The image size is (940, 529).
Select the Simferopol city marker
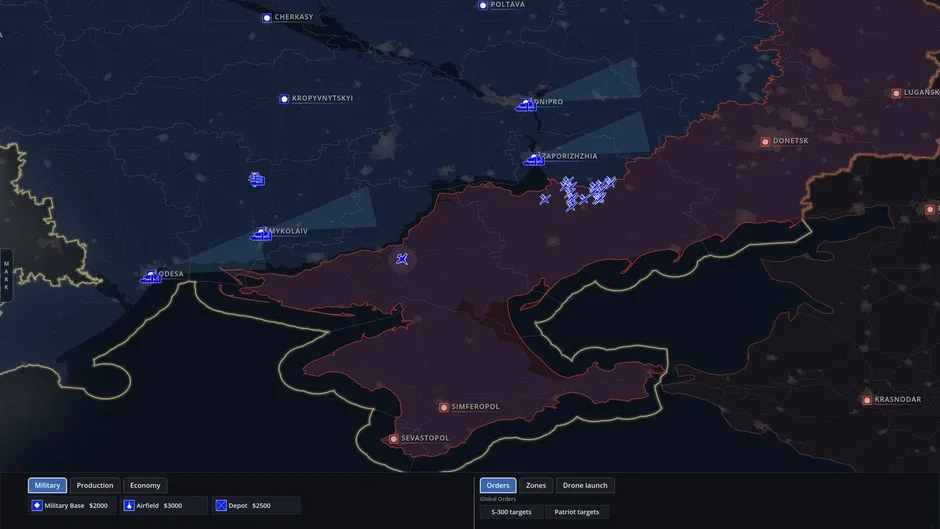444,407
